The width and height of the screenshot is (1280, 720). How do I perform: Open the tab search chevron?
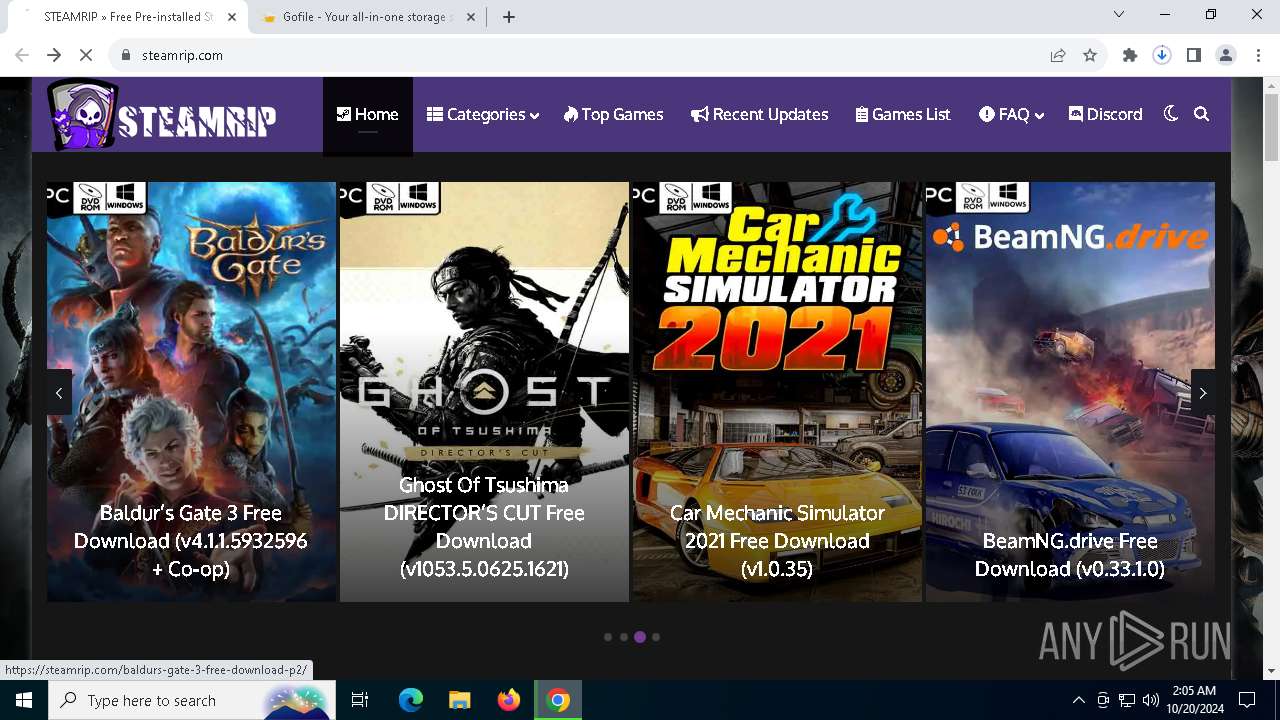(x=1119, y=14)
